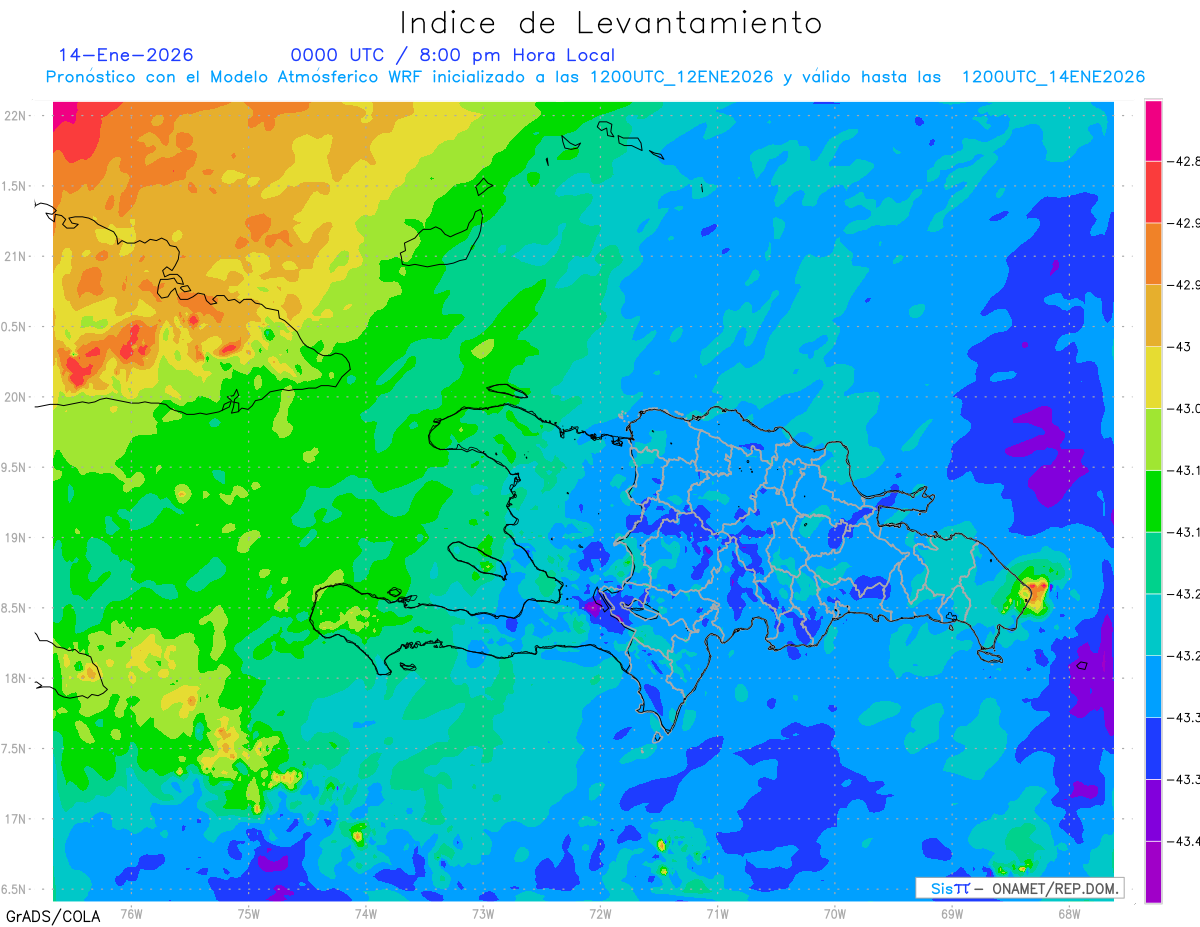Click "0000 UTC / 8:00 pm Hora Local"
1200x927 pixels.
[453, 56]
